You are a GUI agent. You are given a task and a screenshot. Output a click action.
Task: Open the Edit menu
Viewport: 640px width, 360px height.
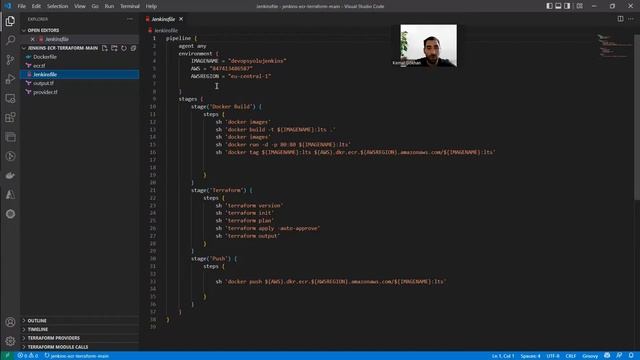click(36, 6)
